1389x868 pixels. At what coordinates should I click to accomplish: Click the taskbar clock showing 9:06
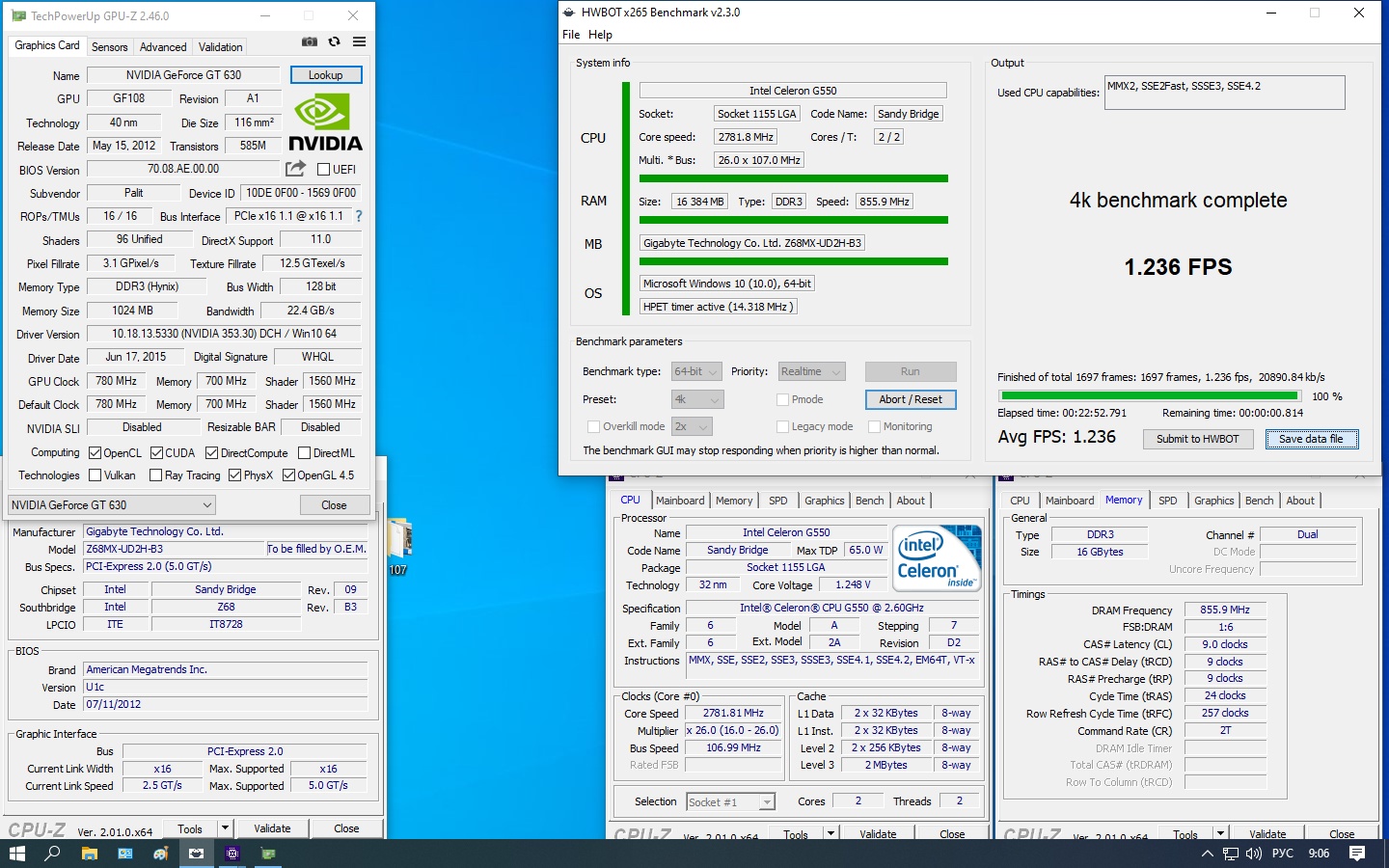[x=1319, y=854]
